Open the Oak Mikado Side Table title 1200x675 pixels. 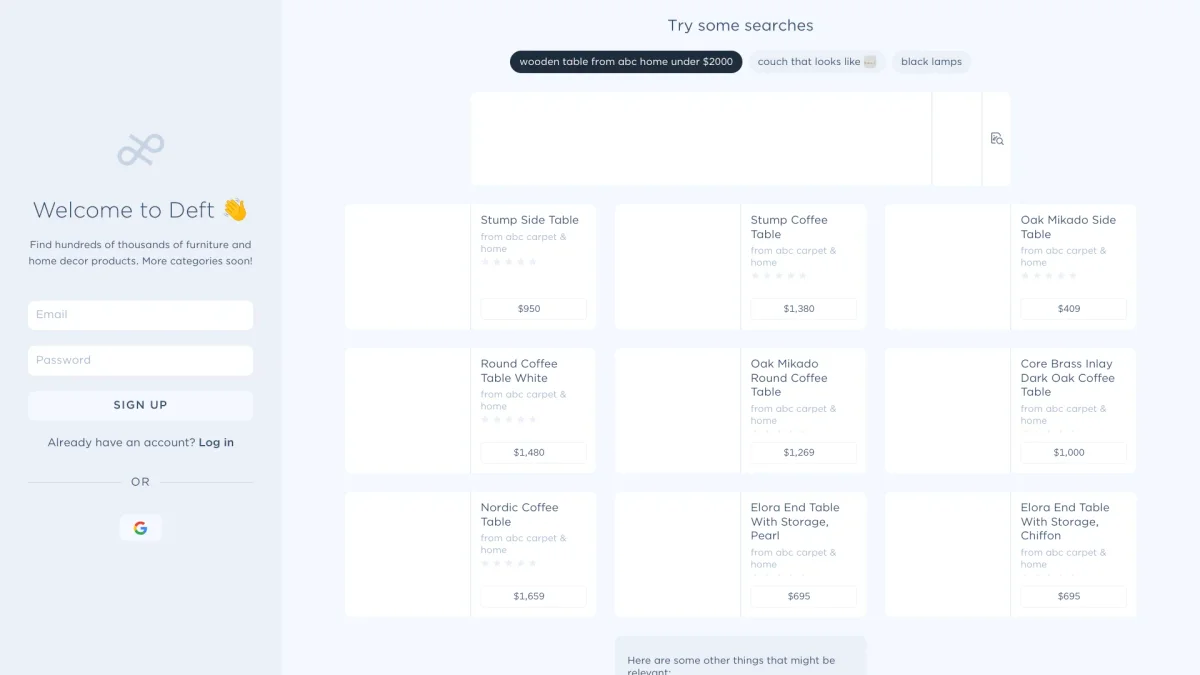(1068, 227)
